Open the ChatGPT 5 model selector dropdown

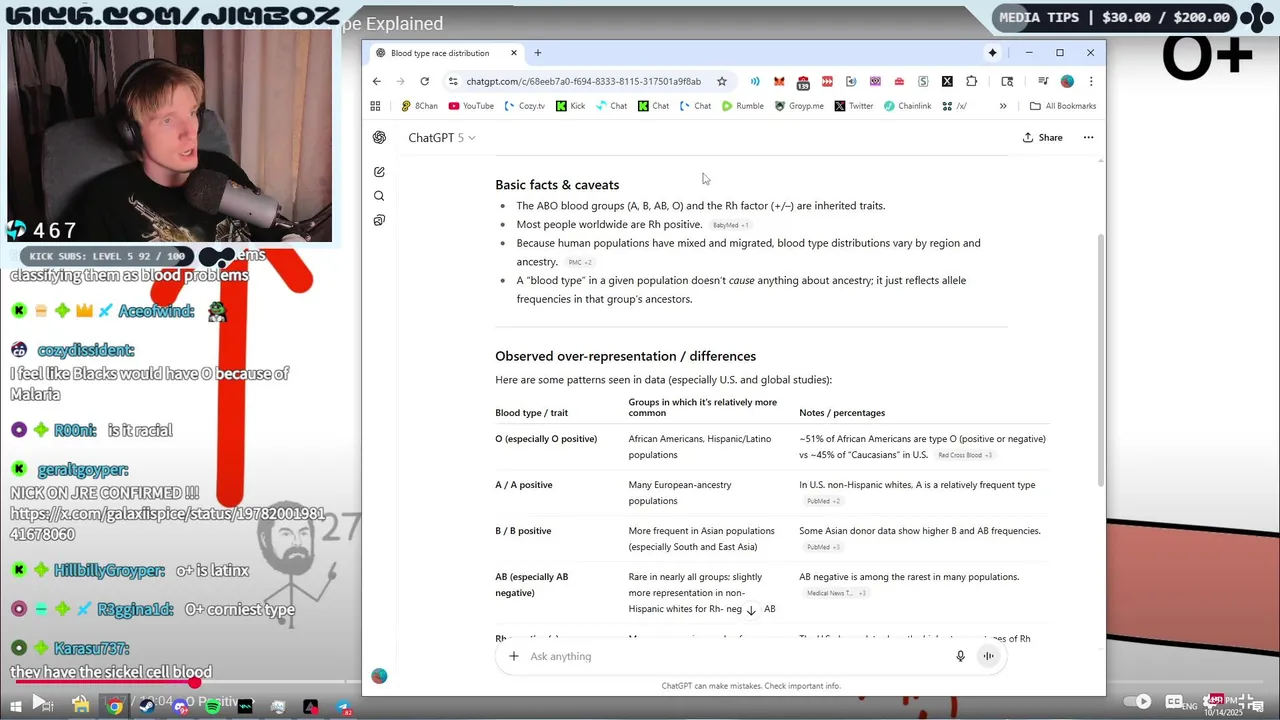[441, 138]
